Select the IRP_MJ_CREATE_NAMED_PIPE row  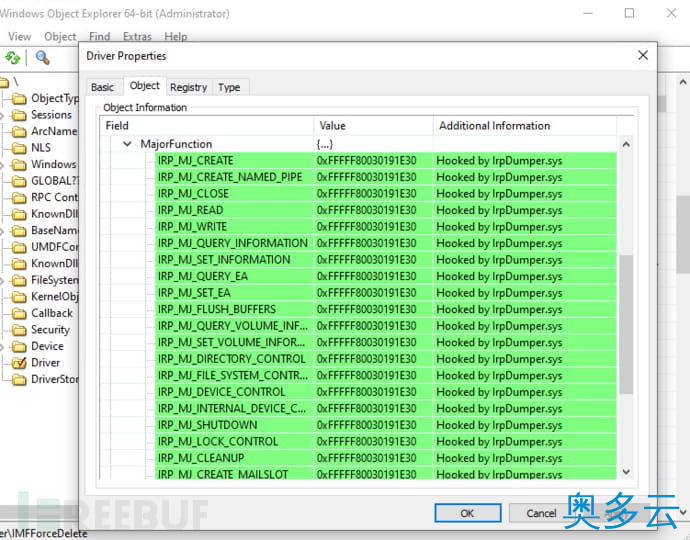[385, 177]
